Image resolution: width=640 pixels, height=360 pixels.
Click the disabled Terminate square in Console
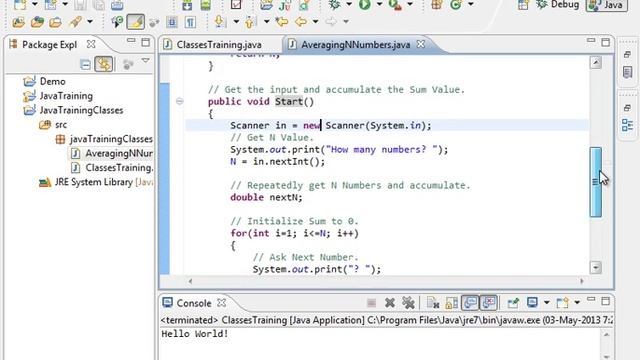[x=371, y=302]
